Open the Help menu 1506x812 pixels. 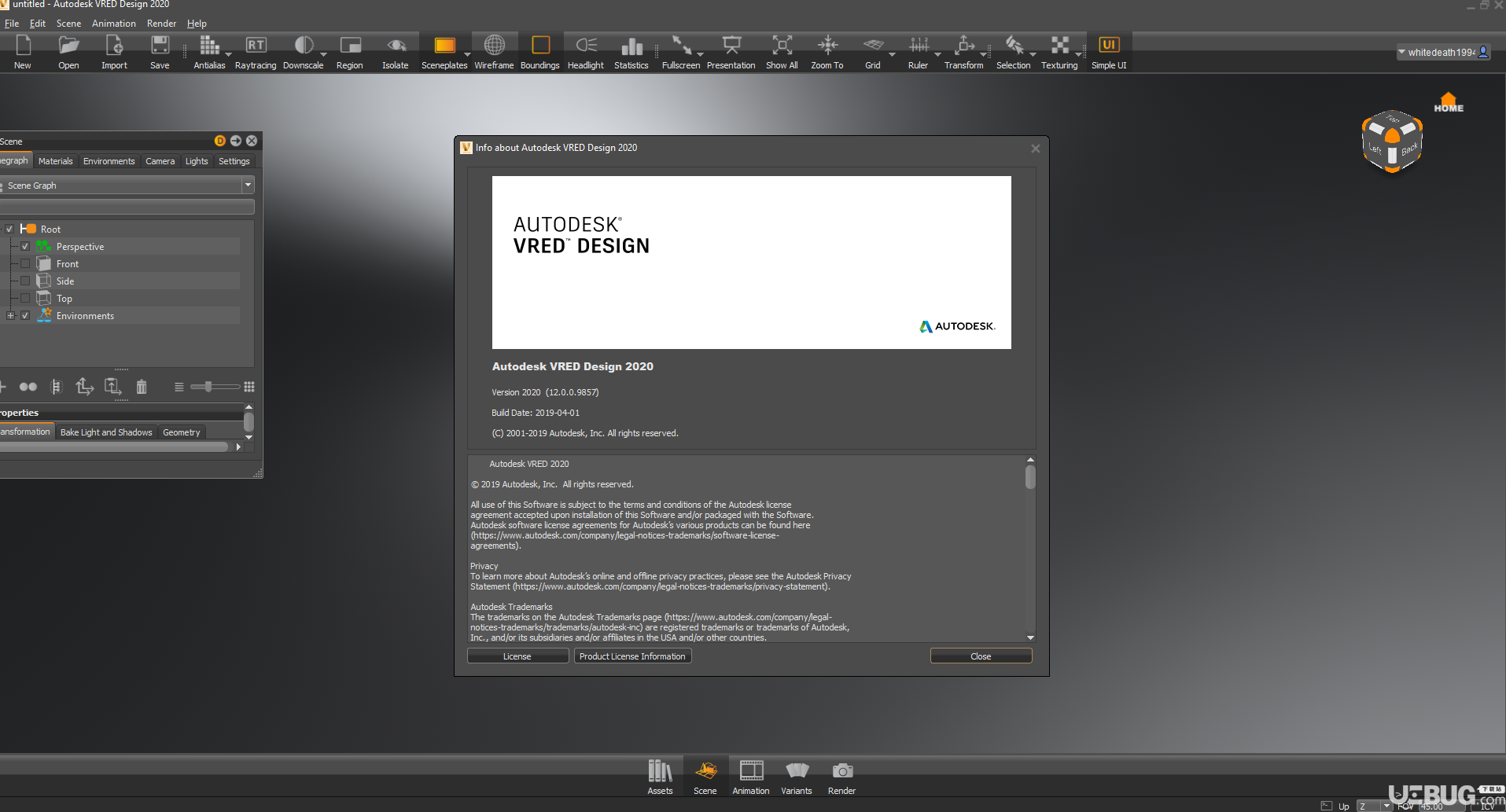coord(197,24)
